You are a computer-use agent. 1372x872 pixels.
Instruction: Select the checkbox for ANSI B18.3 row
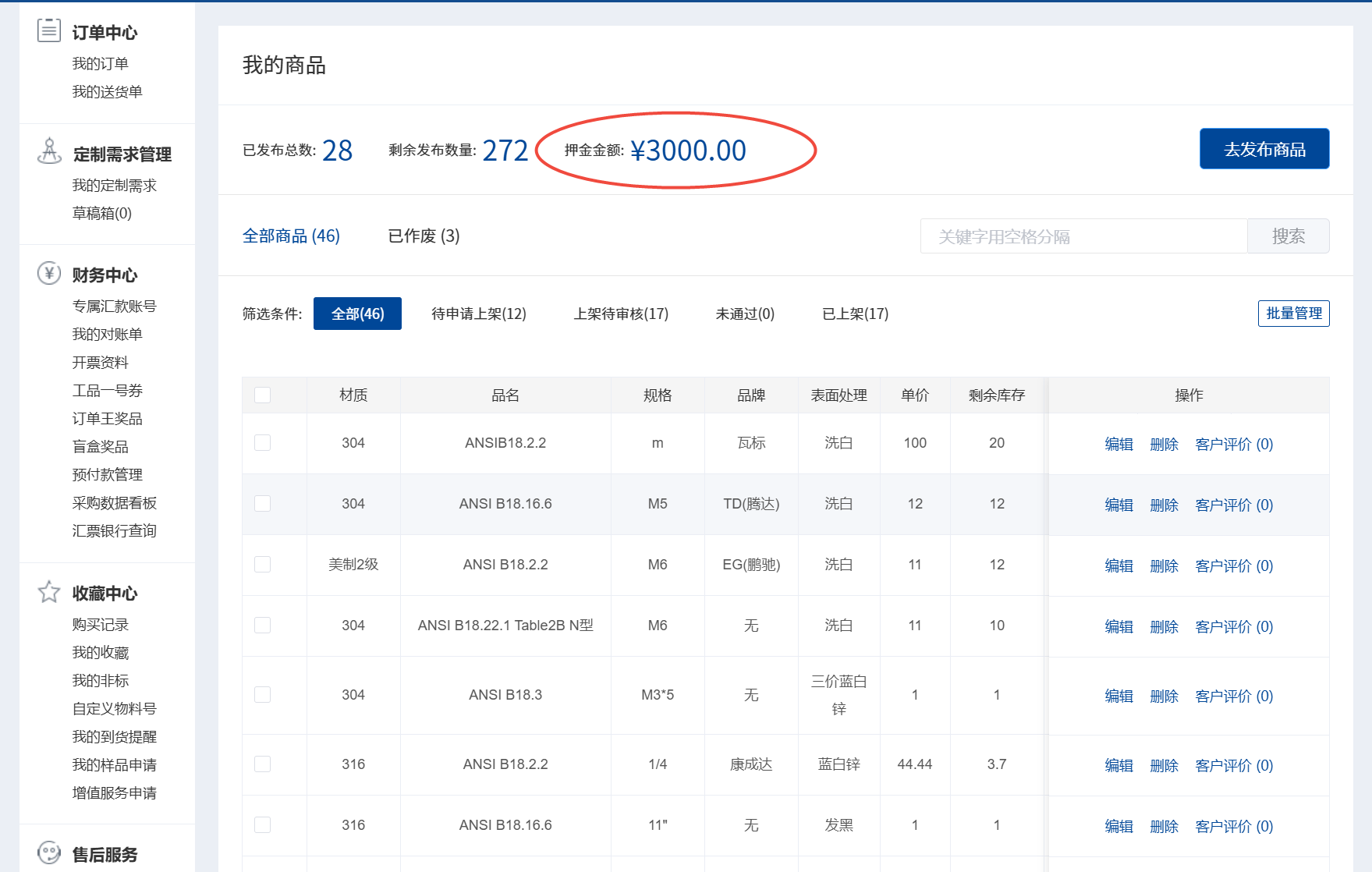click(x=263, y=695)
